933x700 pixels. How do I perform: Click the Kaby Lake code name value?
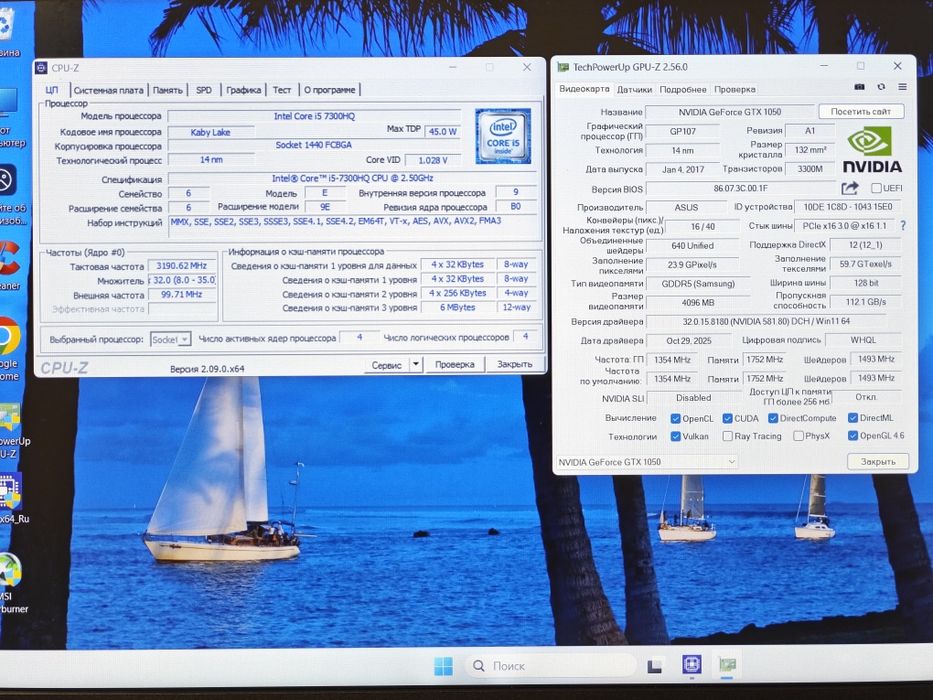point(211,132)
